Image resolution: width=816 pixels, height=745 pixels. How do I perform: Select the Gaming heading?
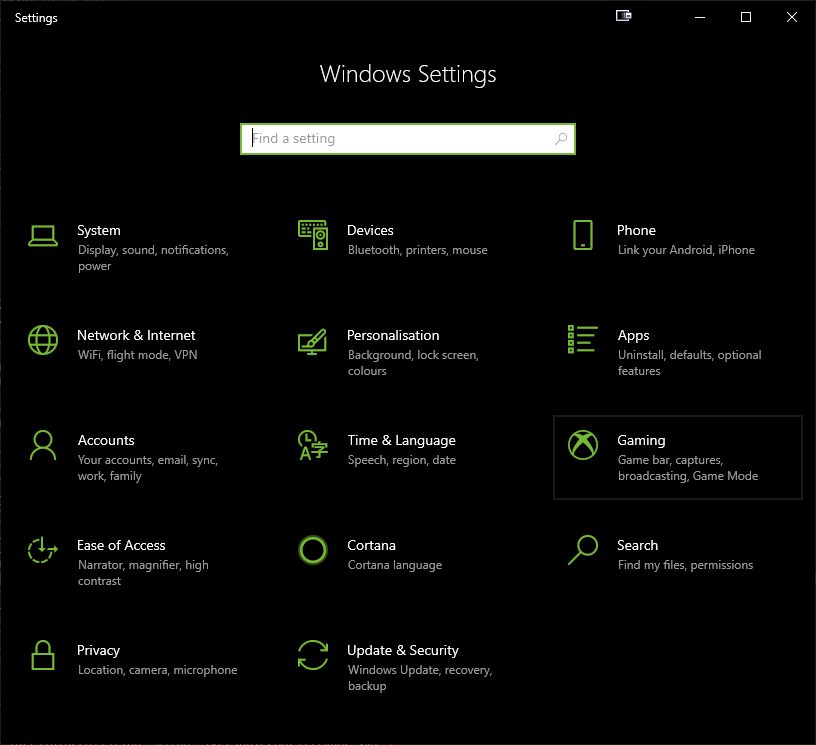pyautogui.click(x=641, y=441)
